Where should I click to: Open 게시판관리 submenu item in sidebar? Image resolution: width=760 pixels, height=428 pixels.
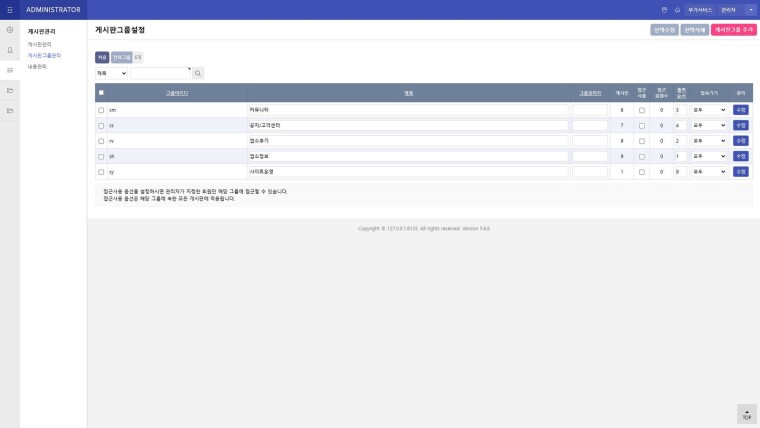click(39, 44)
